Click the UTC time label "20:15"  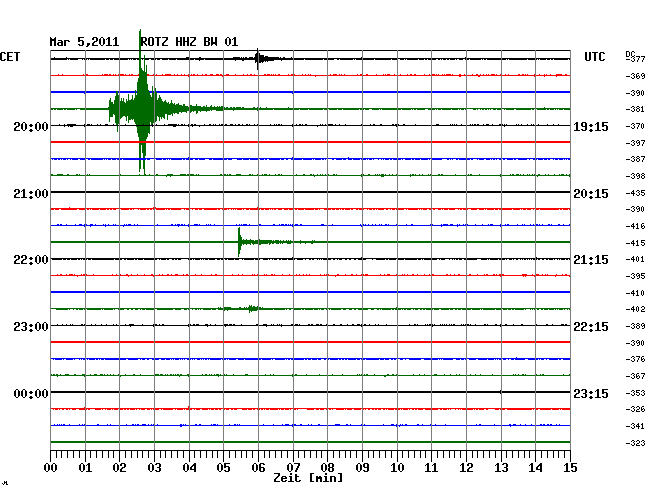[x=591, y=194]
